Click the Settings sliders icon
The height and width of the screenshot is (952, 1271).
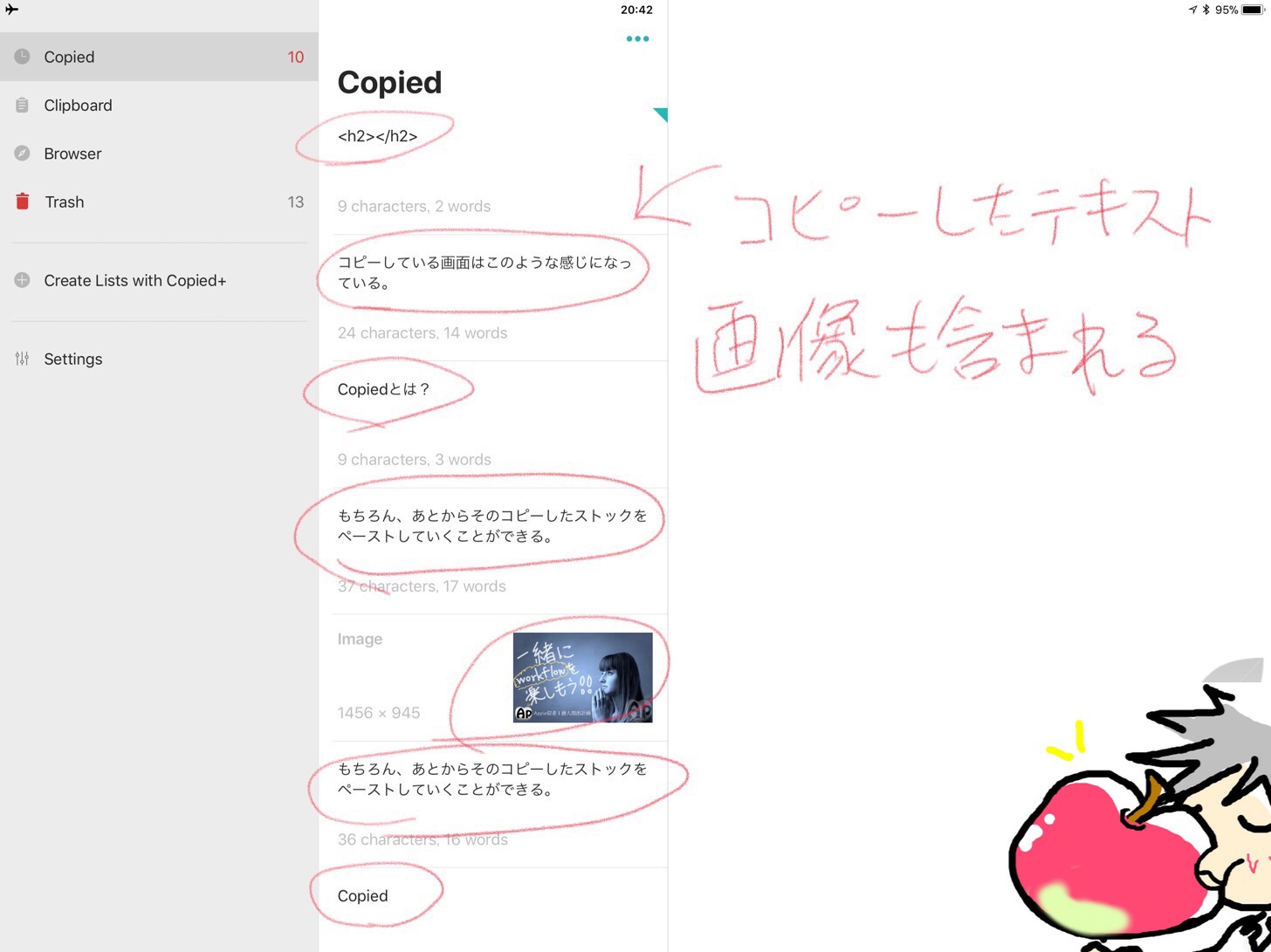[23, 360]
